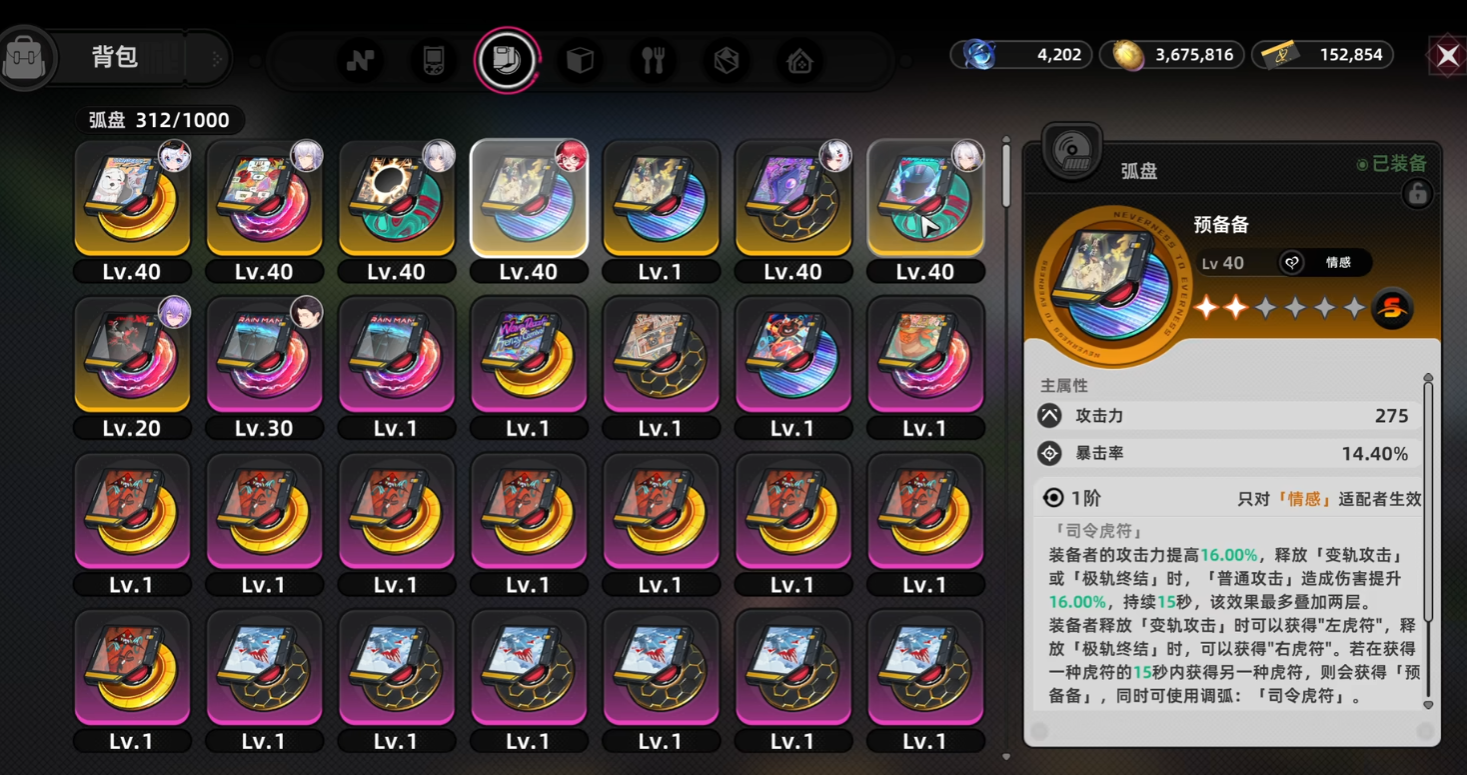
Task: Click the 情感 attribute heart icon
Action: point(1291,263)
